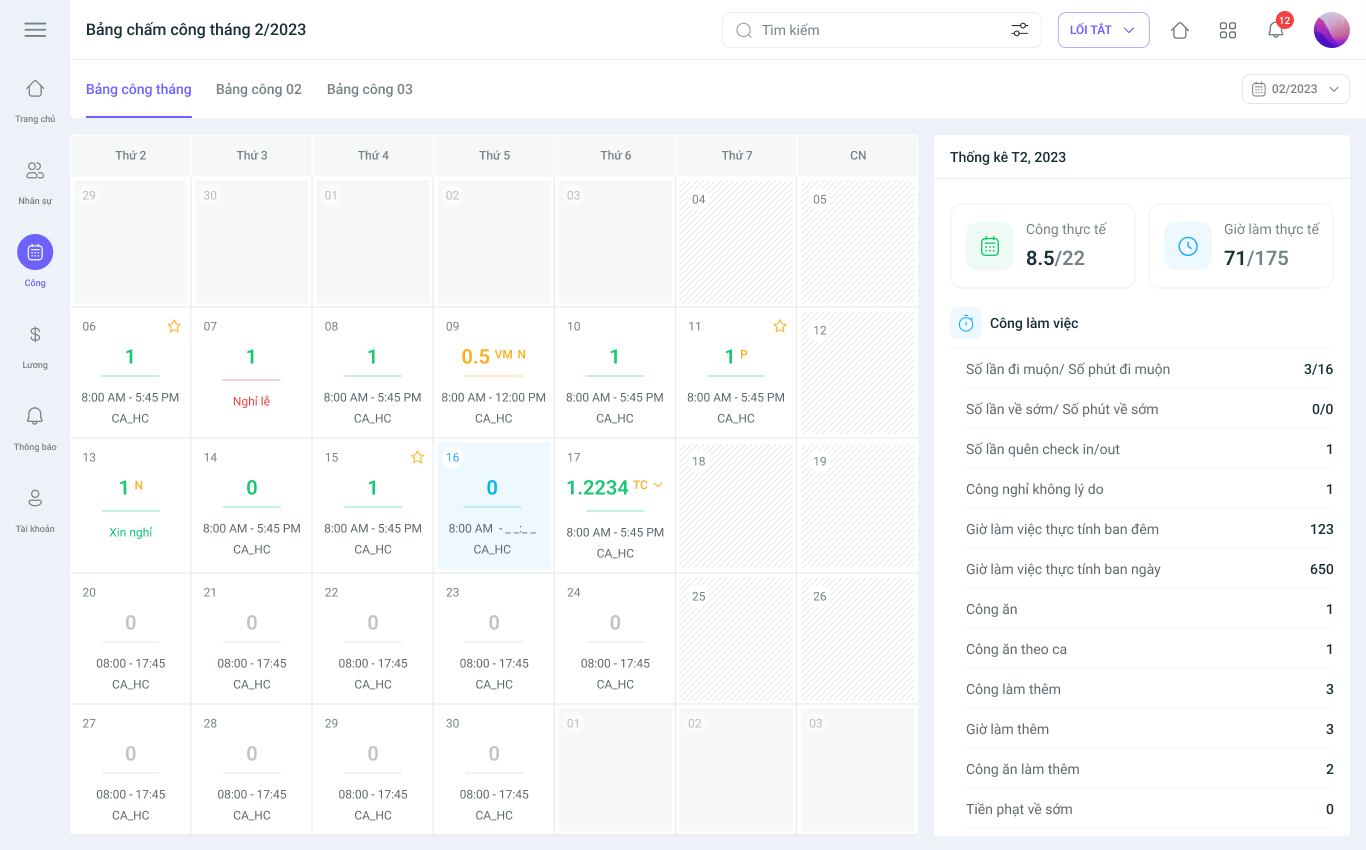Open the apps grid icon
1366x850 pixels.
click(x=1228, y=30)
